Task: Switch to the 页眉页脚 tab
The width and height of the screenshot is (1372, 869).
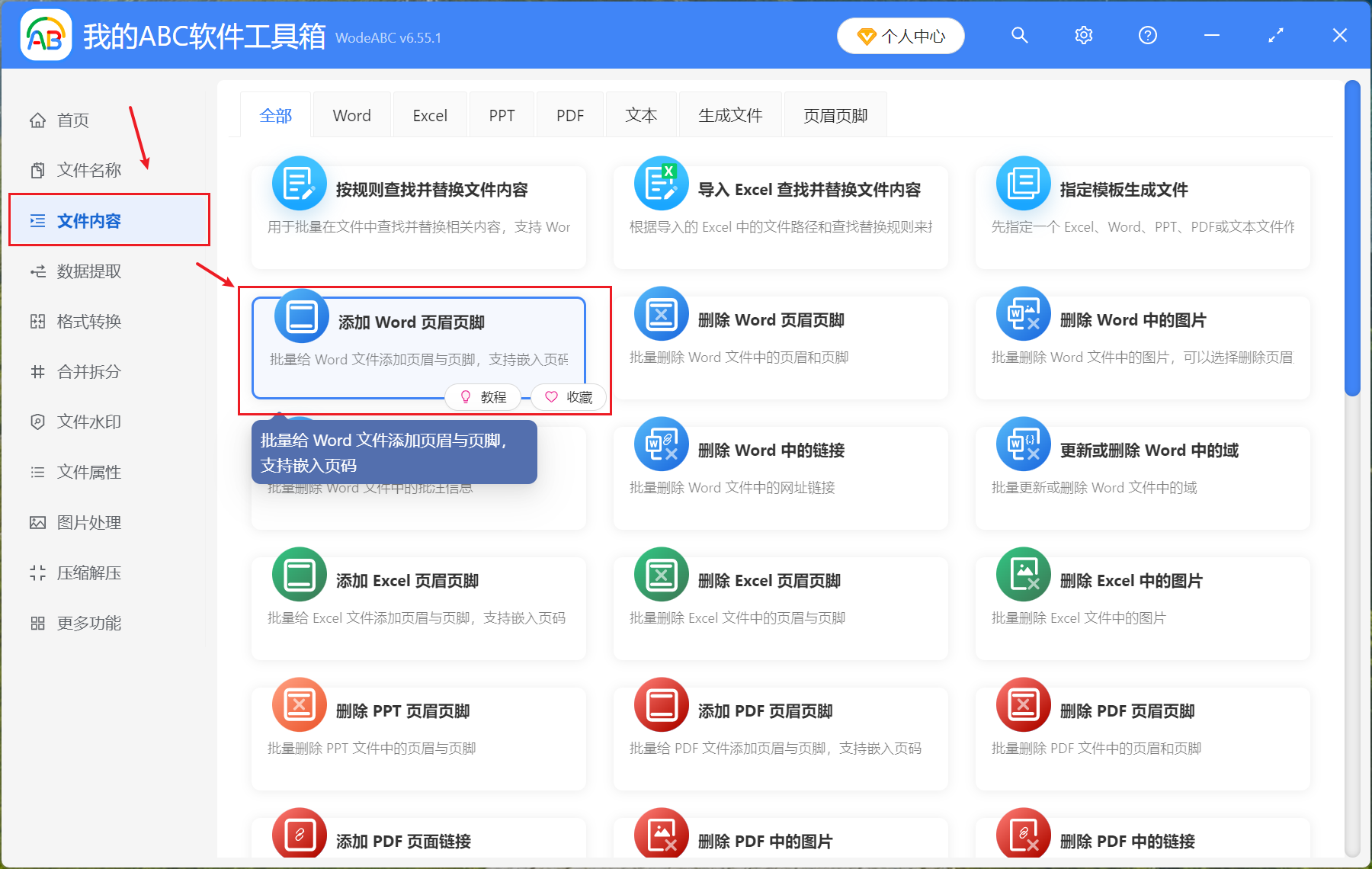Action: [835, 114]
